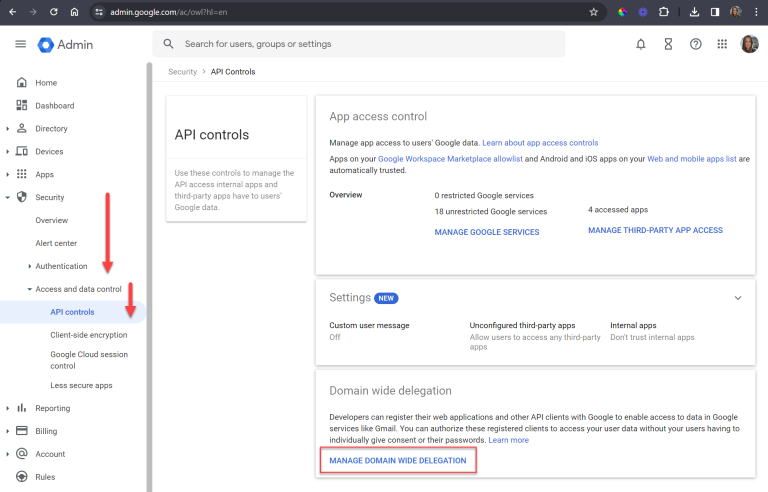Click the user profile avatar

pos(749,44)
